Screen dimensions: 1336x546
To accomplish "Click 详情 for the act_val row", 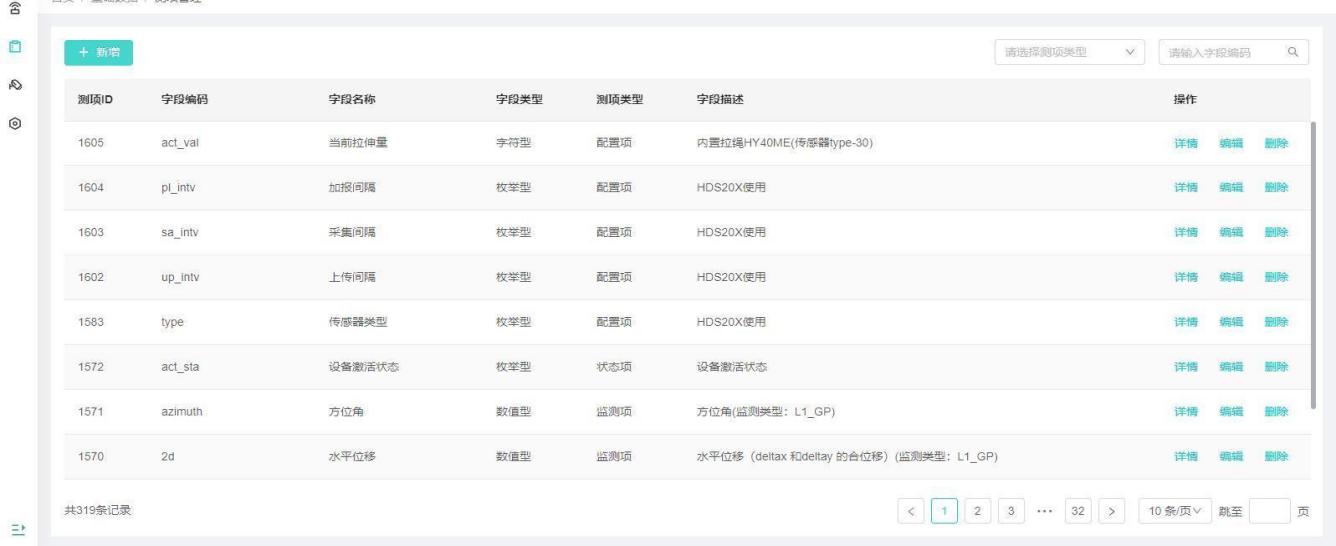I will point(1185,143).
